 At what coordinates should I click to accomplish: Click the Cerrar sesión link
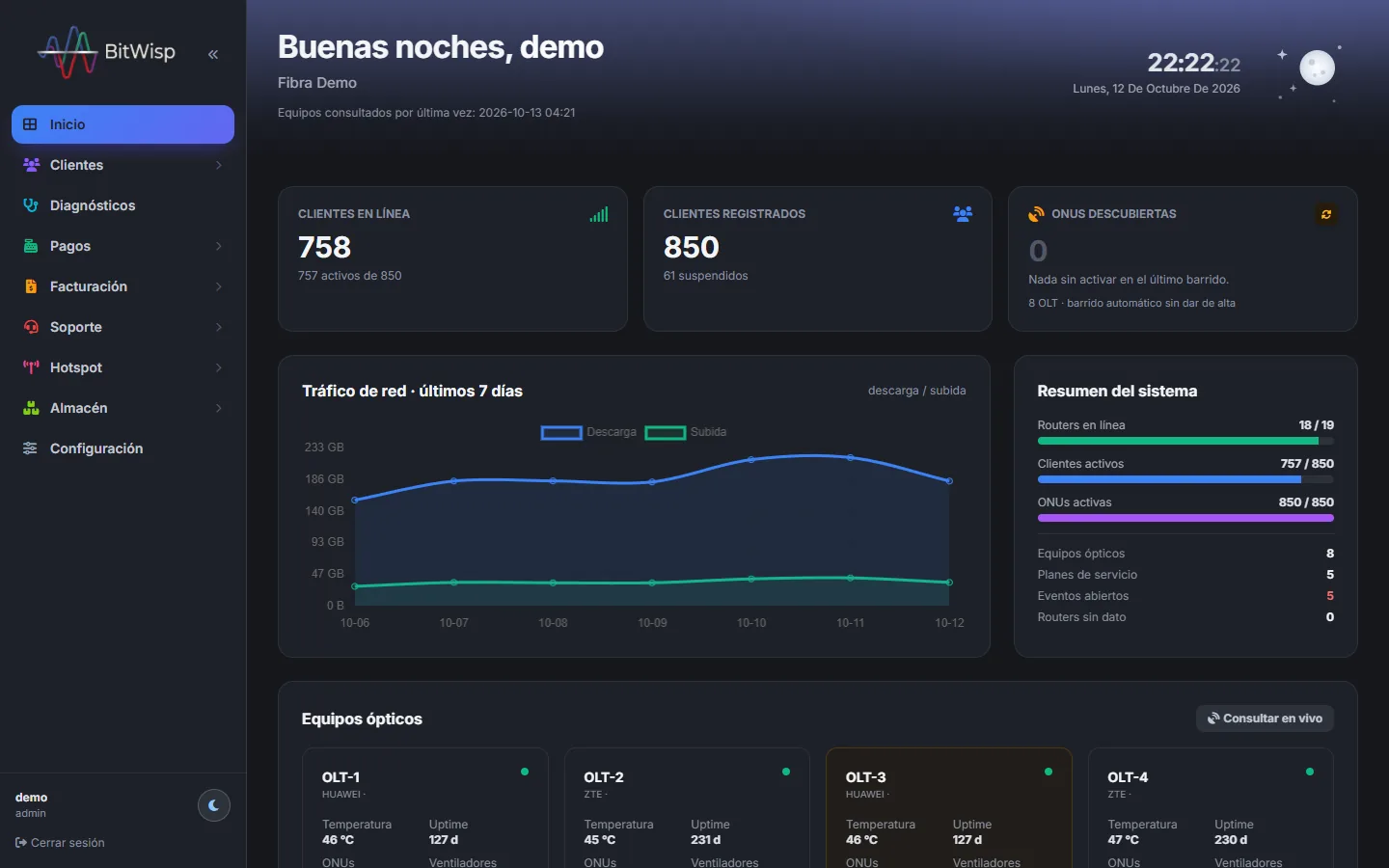pyautogui.click(x=60, y=843)
